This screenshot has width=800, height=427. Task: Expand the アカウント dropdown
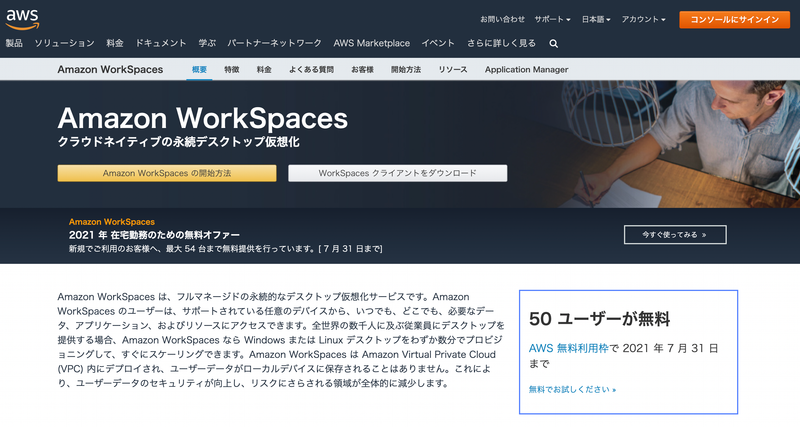[x=643, y=19]
